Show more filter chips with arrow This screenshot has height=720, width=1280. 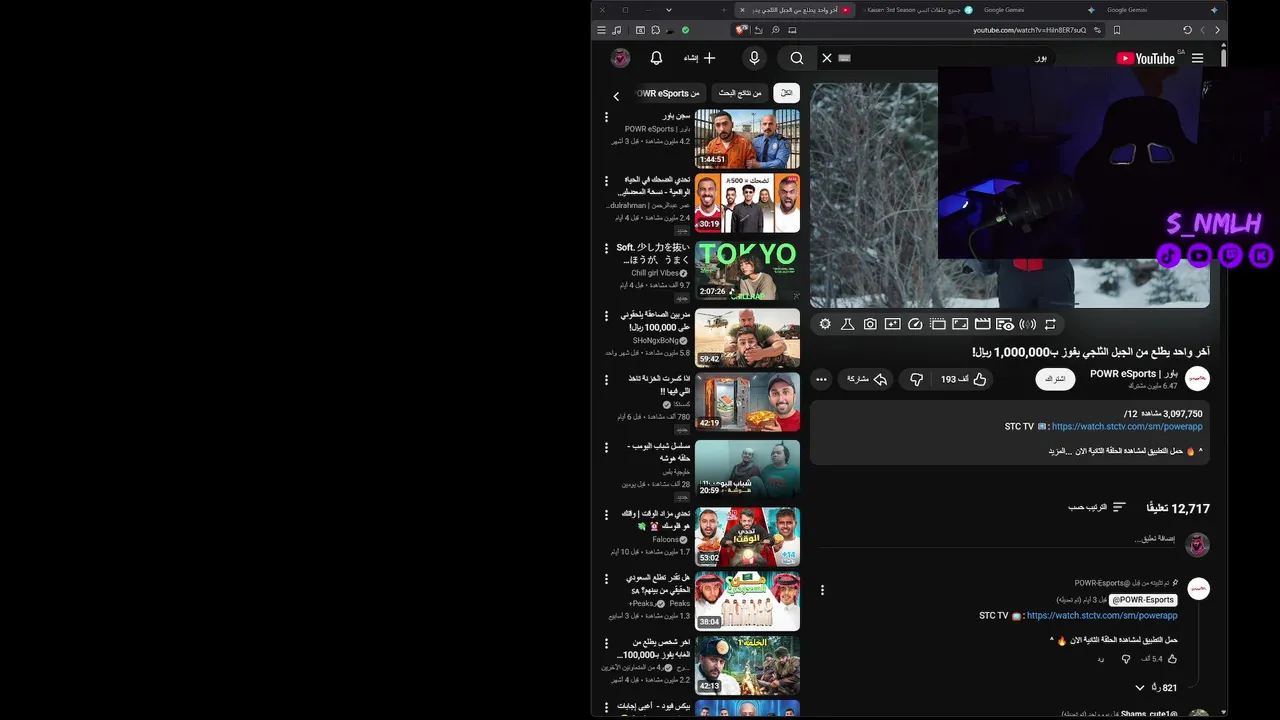616,96
